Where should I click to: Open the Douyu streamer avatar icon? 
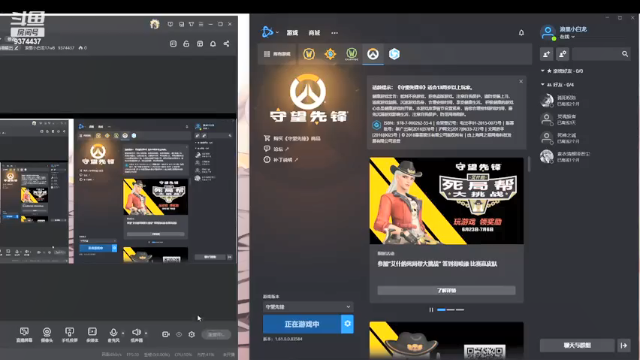pos(154,24)
